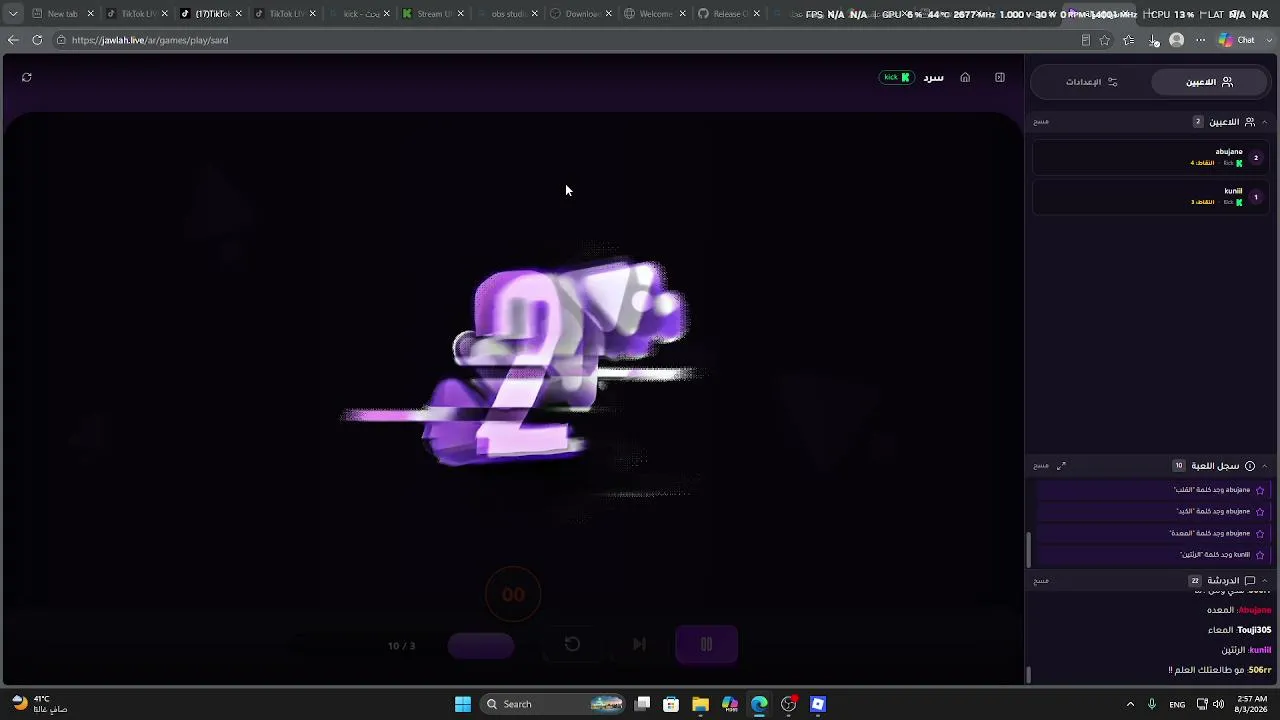
Task: Switch to the Stream browser tab
Action: pos(432,14)
